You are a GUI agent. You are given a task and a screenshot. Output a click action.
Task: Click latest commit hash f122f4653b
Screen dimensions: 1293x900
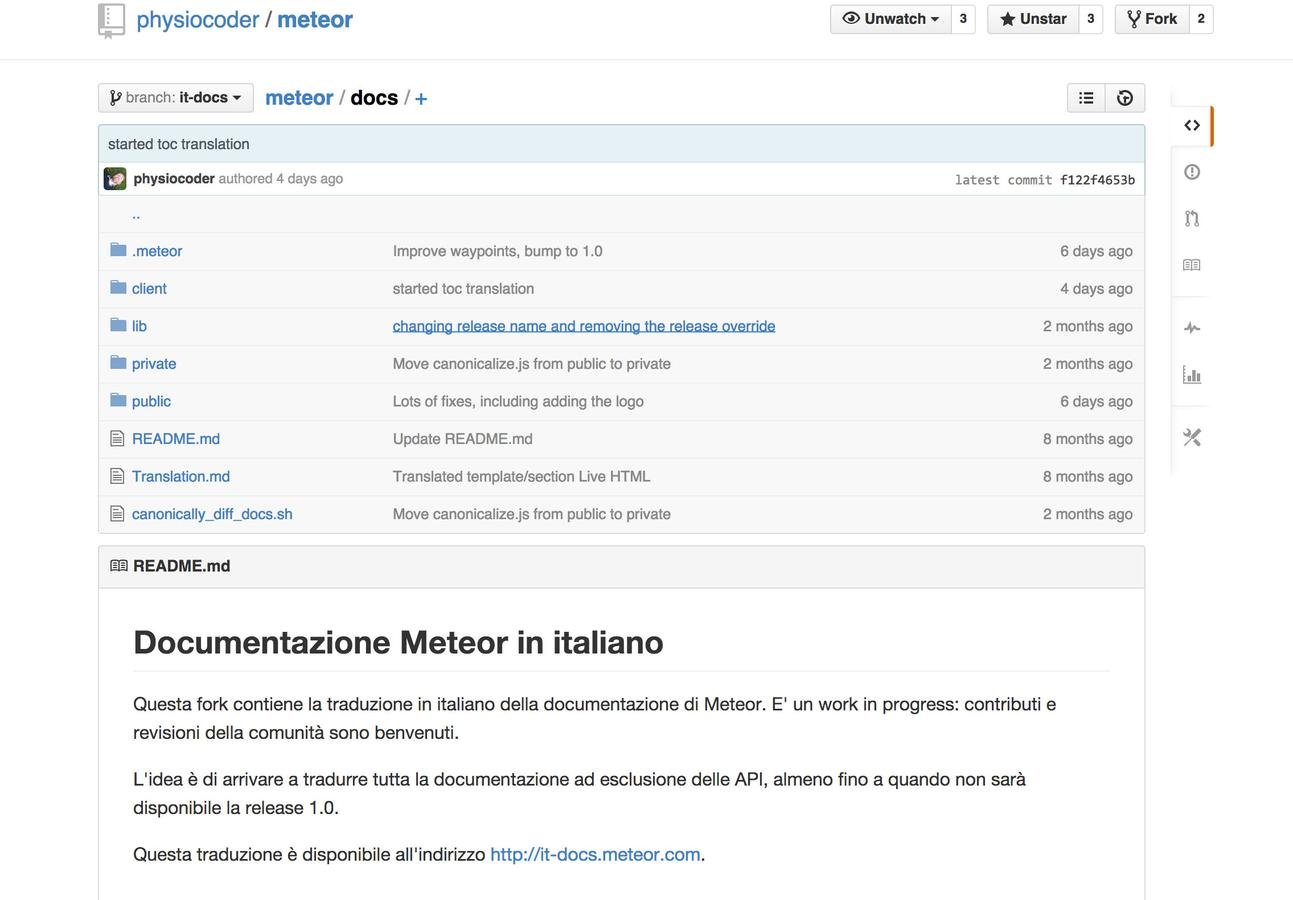point(1097,180)
